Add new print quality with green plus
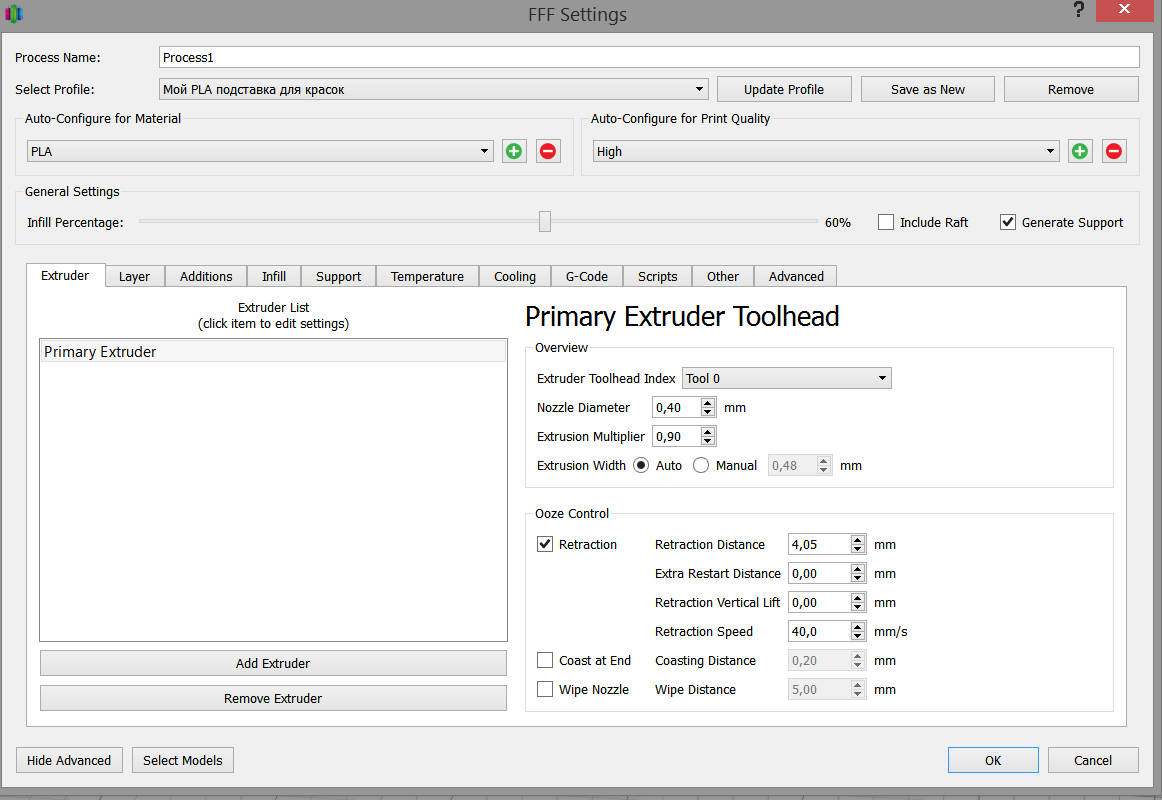Screen dimensions: 1162x800 (x=1080, y=152)
